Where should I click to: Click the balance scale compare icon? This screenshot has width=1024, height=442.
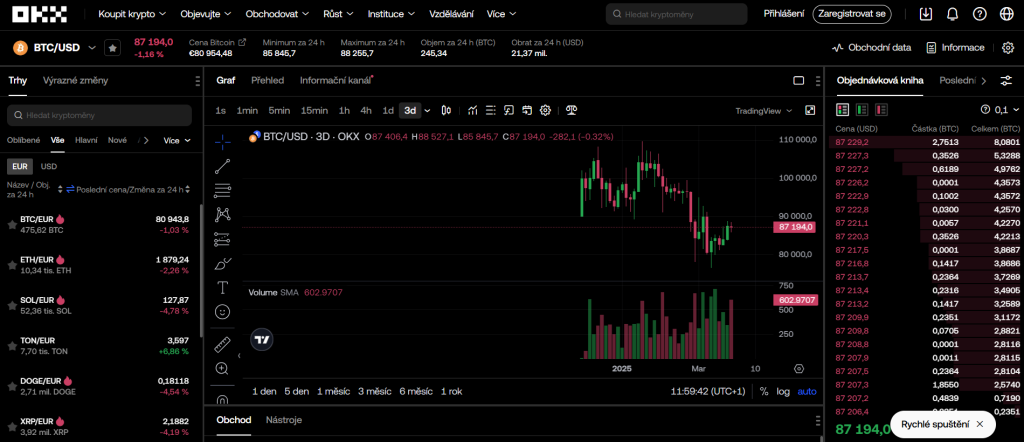pyautogui.click(x=572, y=110)
